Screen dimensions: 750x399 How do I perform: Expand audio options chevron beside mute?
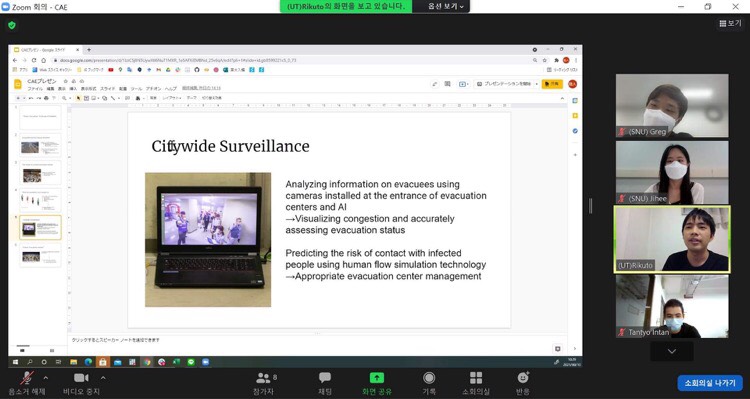pos(45,378)
